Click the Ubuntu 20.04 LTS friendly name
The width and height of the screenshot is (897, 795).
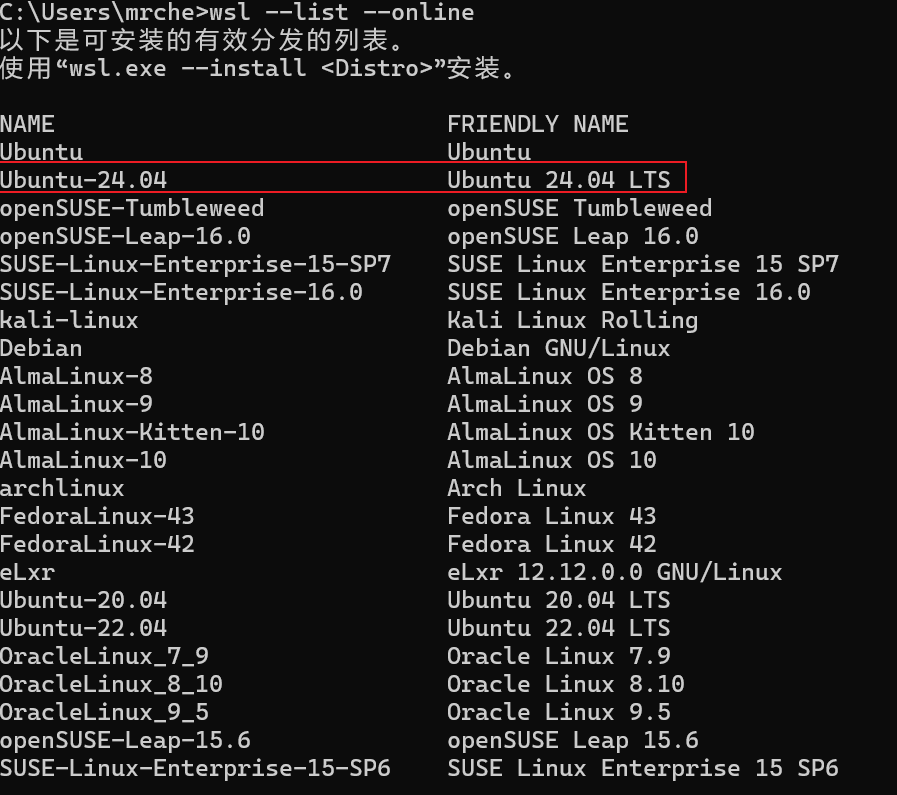click(x=559, y=600)
